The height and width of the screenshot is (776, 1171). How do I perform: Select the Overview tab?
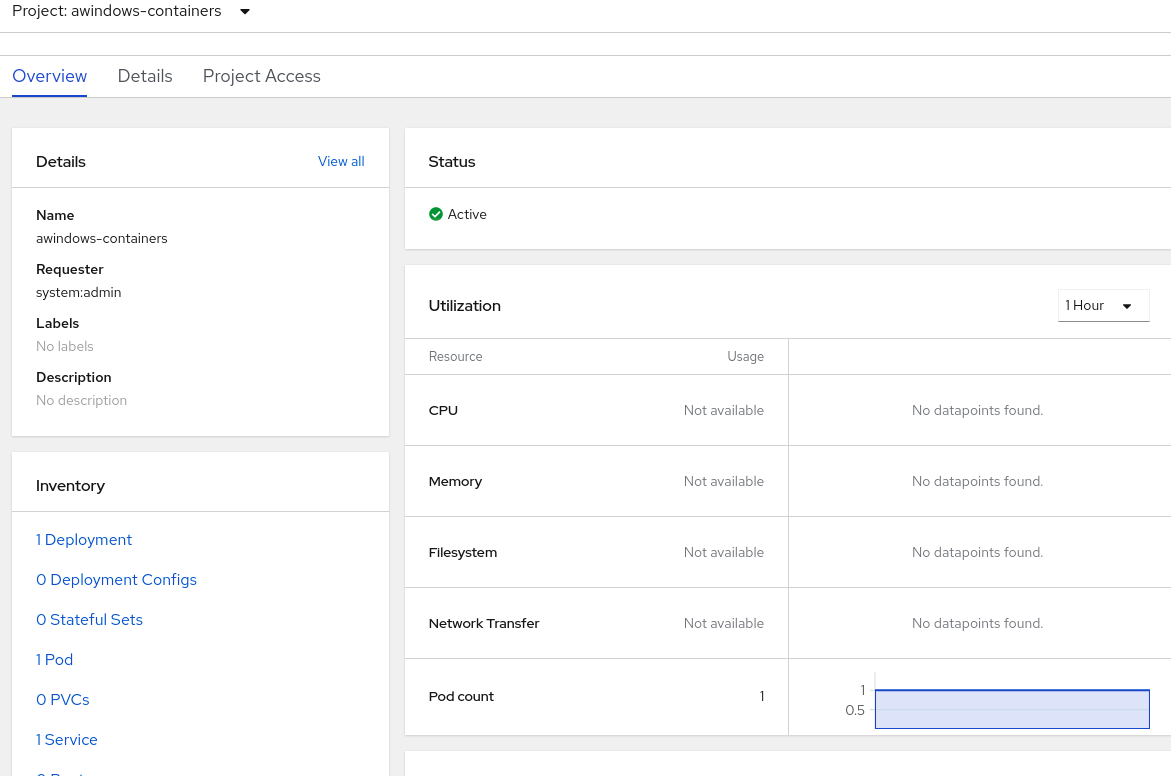(x=49, y=76)
